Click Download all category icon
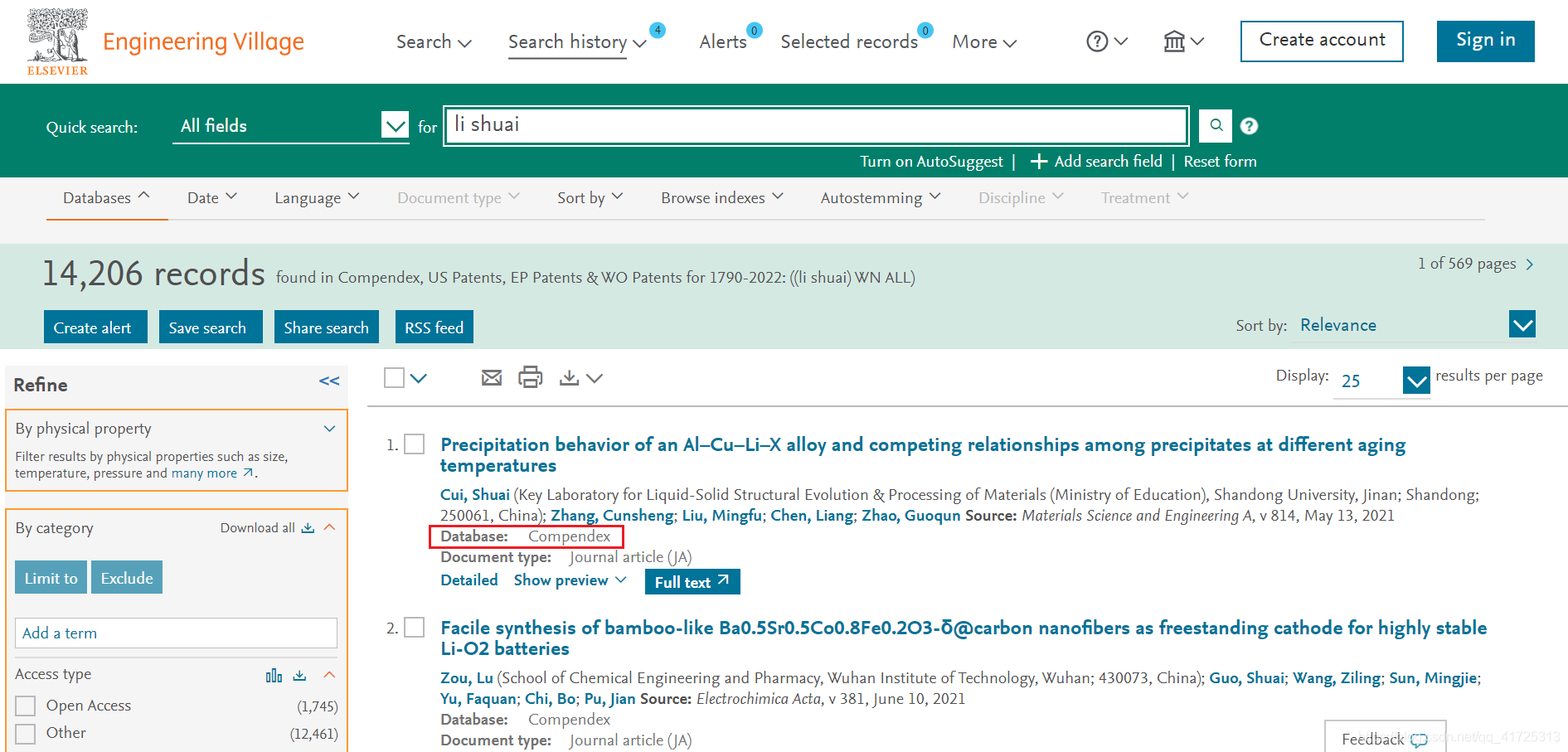Viewport: 1568px width, 752px height. point(308,528)
